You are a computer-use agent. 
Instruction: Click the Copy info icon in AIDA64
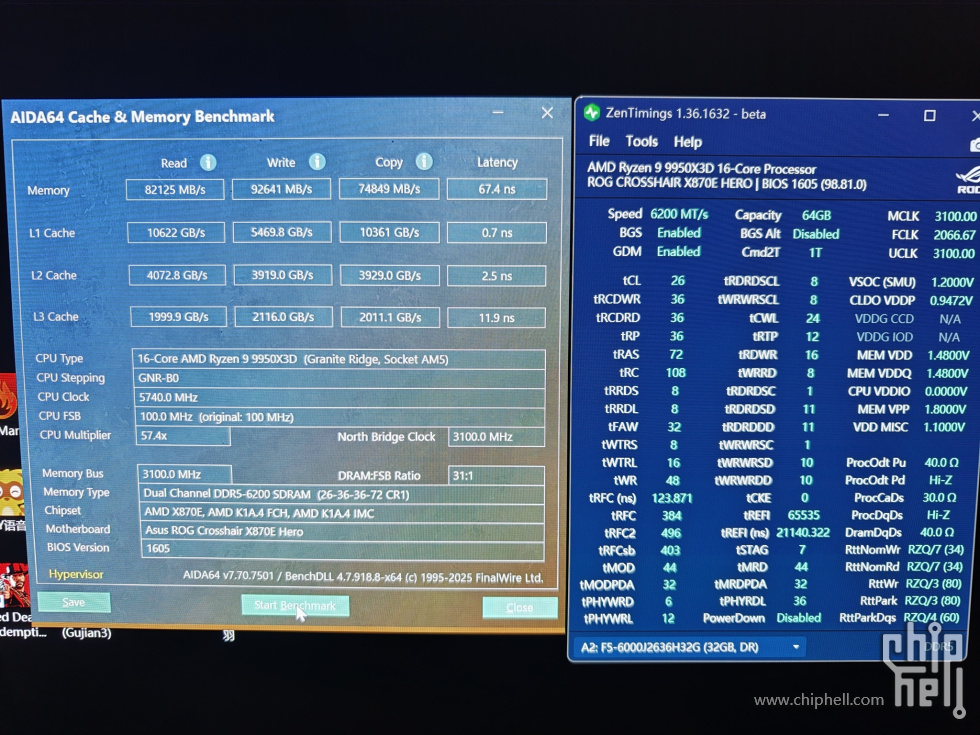(x=424, y=161)
